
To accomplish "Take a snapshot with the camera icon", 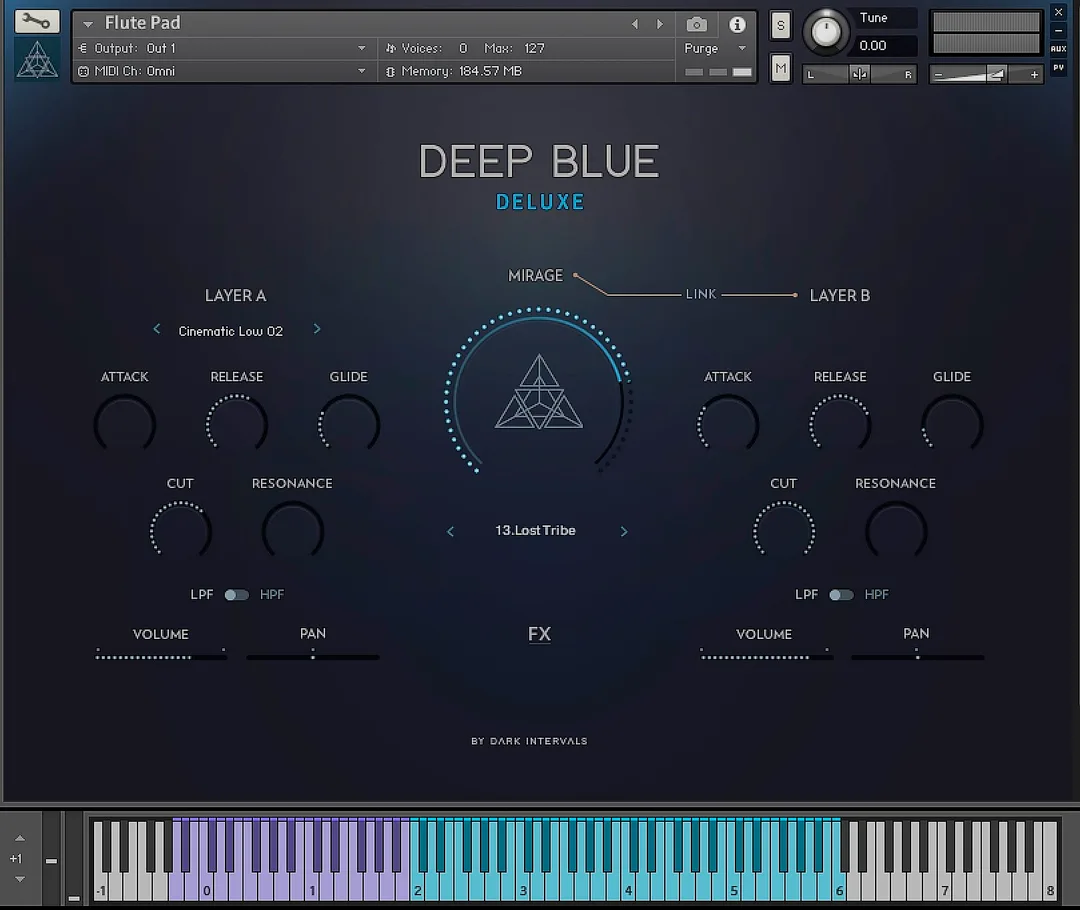I will (x=696, y=25).
